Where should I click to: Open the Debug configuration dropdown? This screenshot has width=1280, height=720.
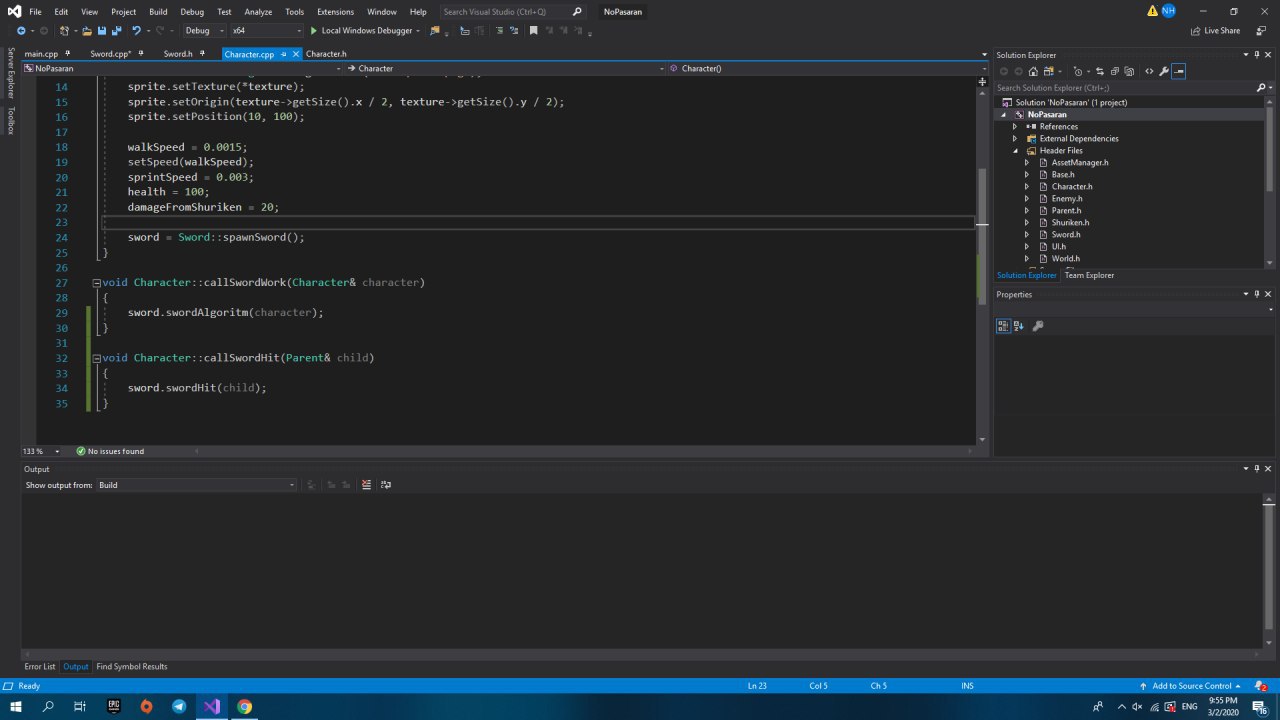click(204, 31)
